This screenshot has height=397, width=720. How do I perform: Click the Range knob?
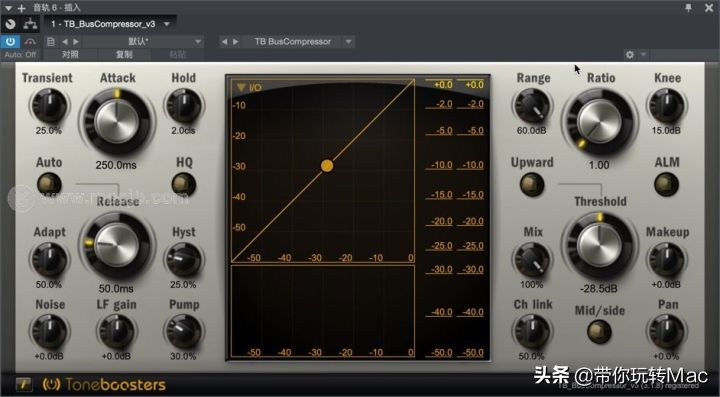pos(532,105)
